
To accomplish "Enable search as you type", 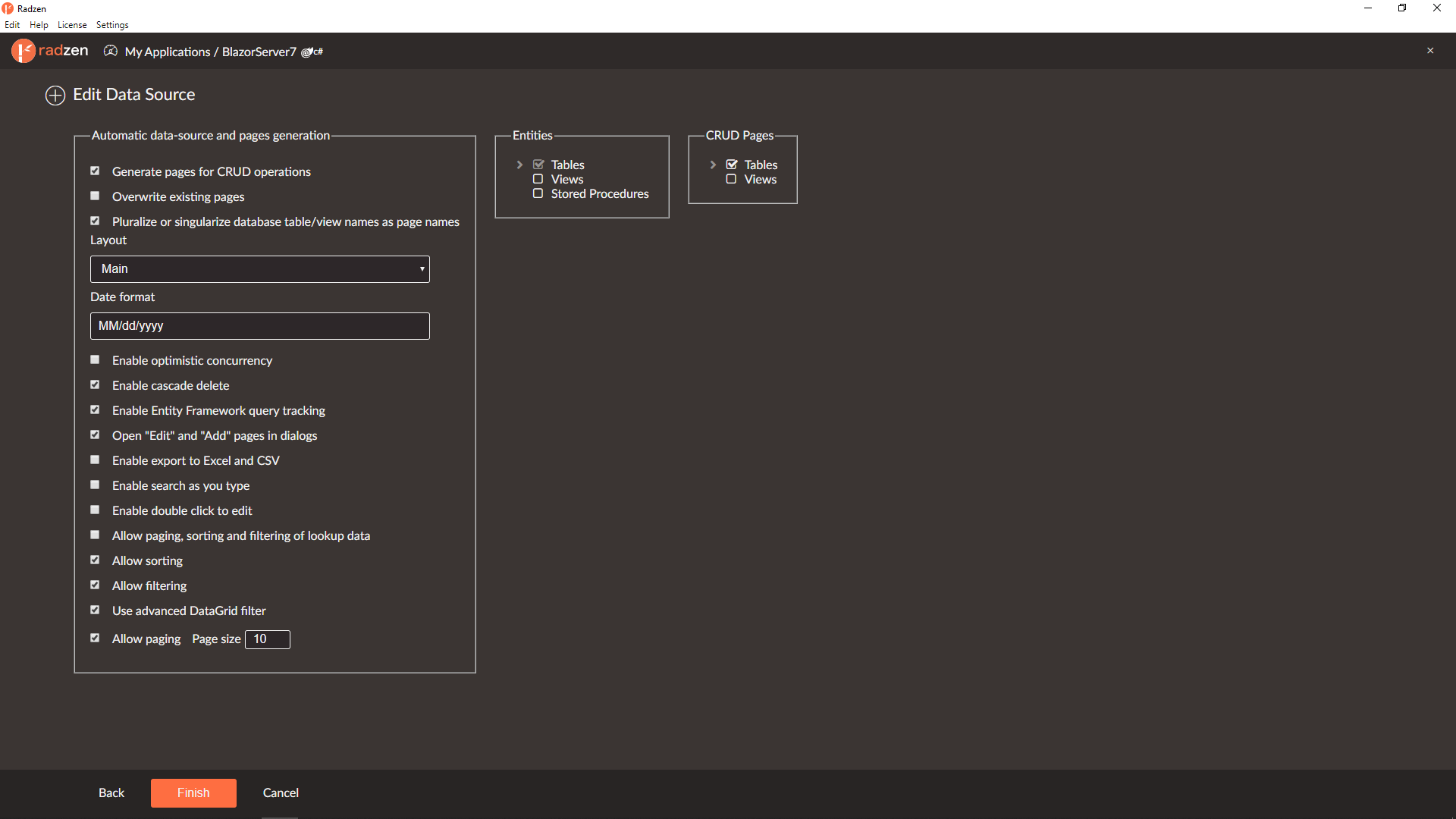I will pyautogui.click(x=95, y=485).
